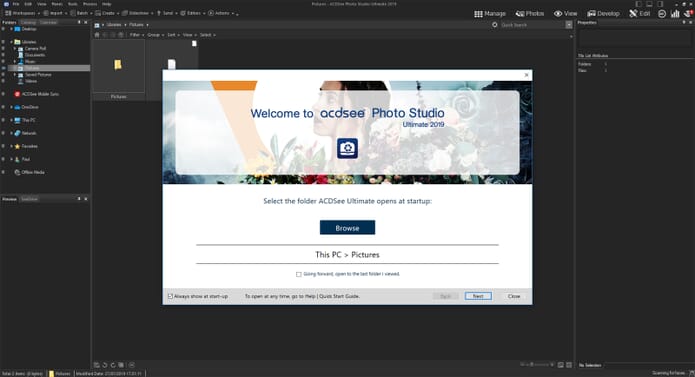Toggle Always show at start-up checkbox
Screen dimensions: 695x377
coord(170,296)
